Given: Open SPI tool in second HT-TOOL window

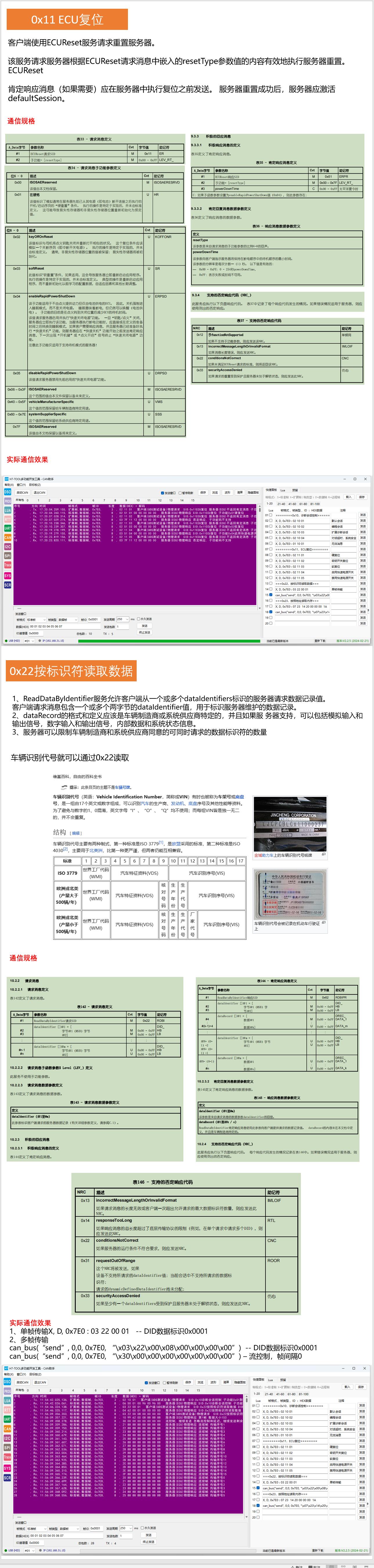Looking at the screenshot, I should (x=7, y=1448).
